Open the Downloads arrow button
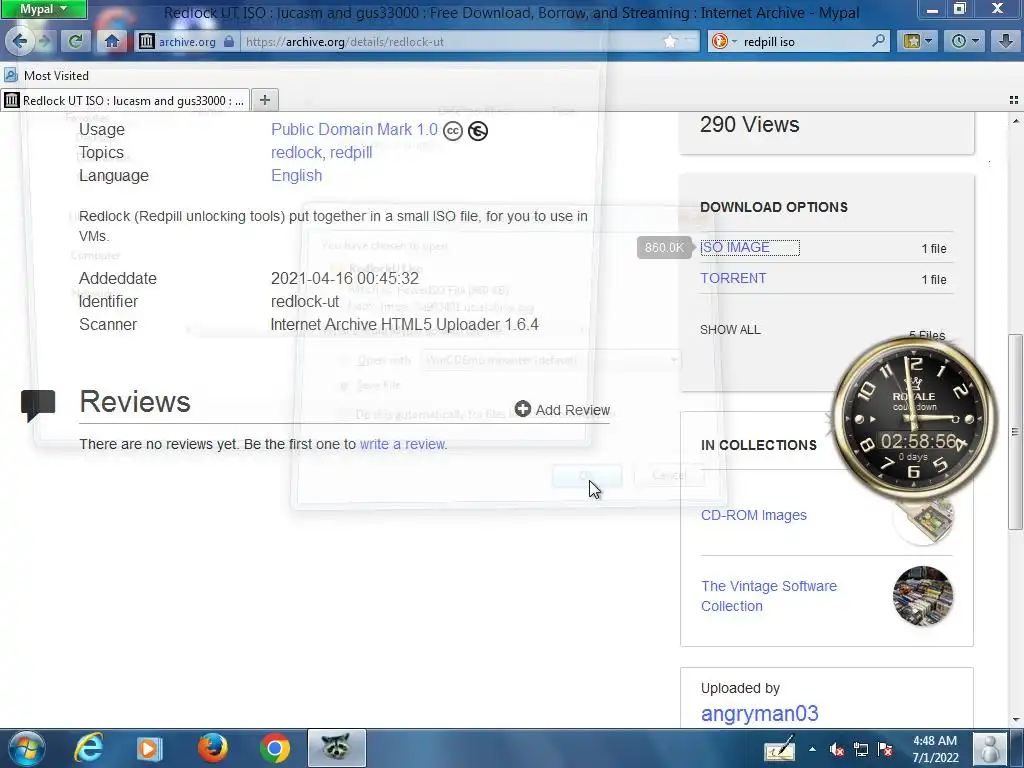Image resolution: width=1024 pixels, height=768 pixels. (1006, 41)
